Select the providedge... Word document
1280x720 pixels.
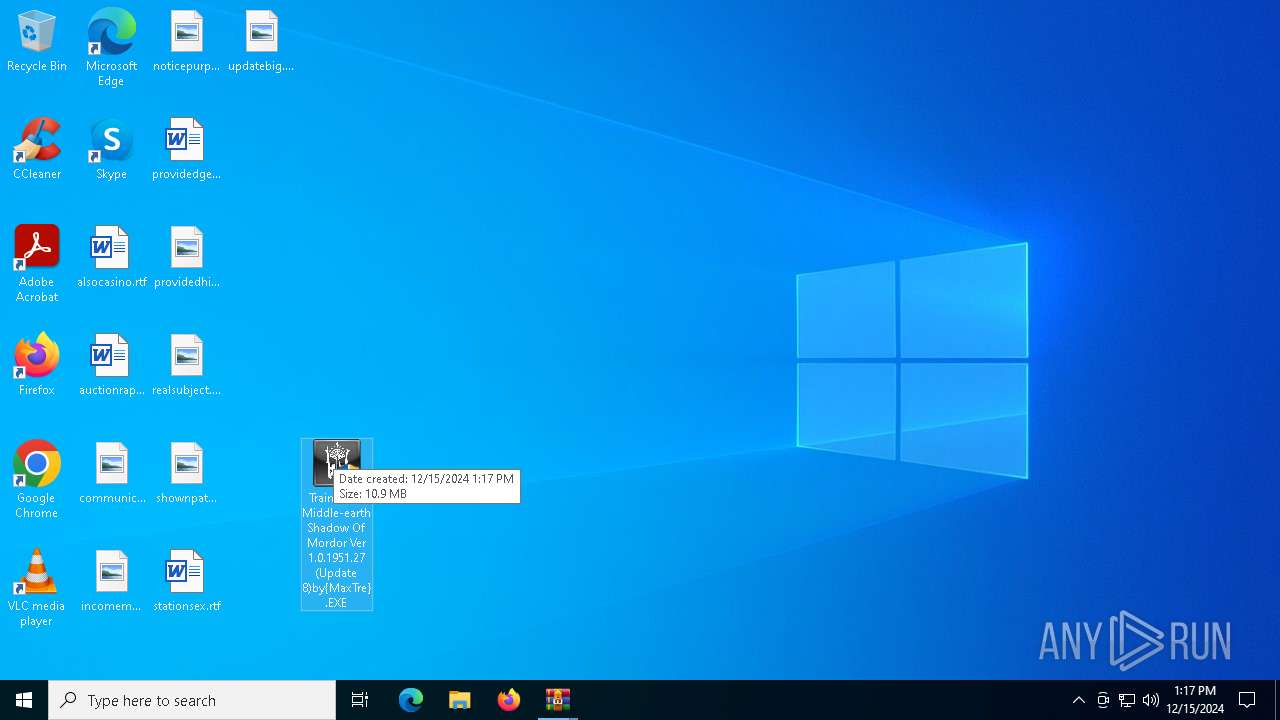pos(186,150)
